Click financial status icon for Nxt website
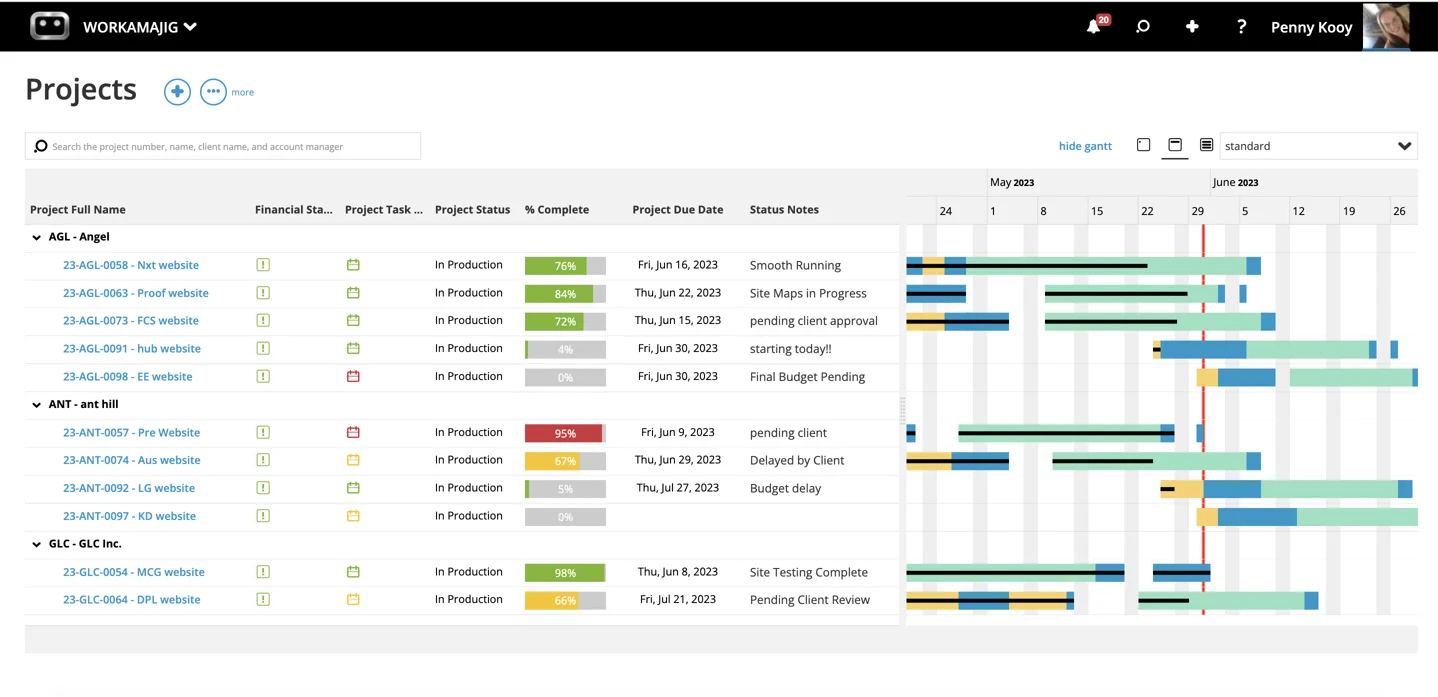 [x=263, y=265]
